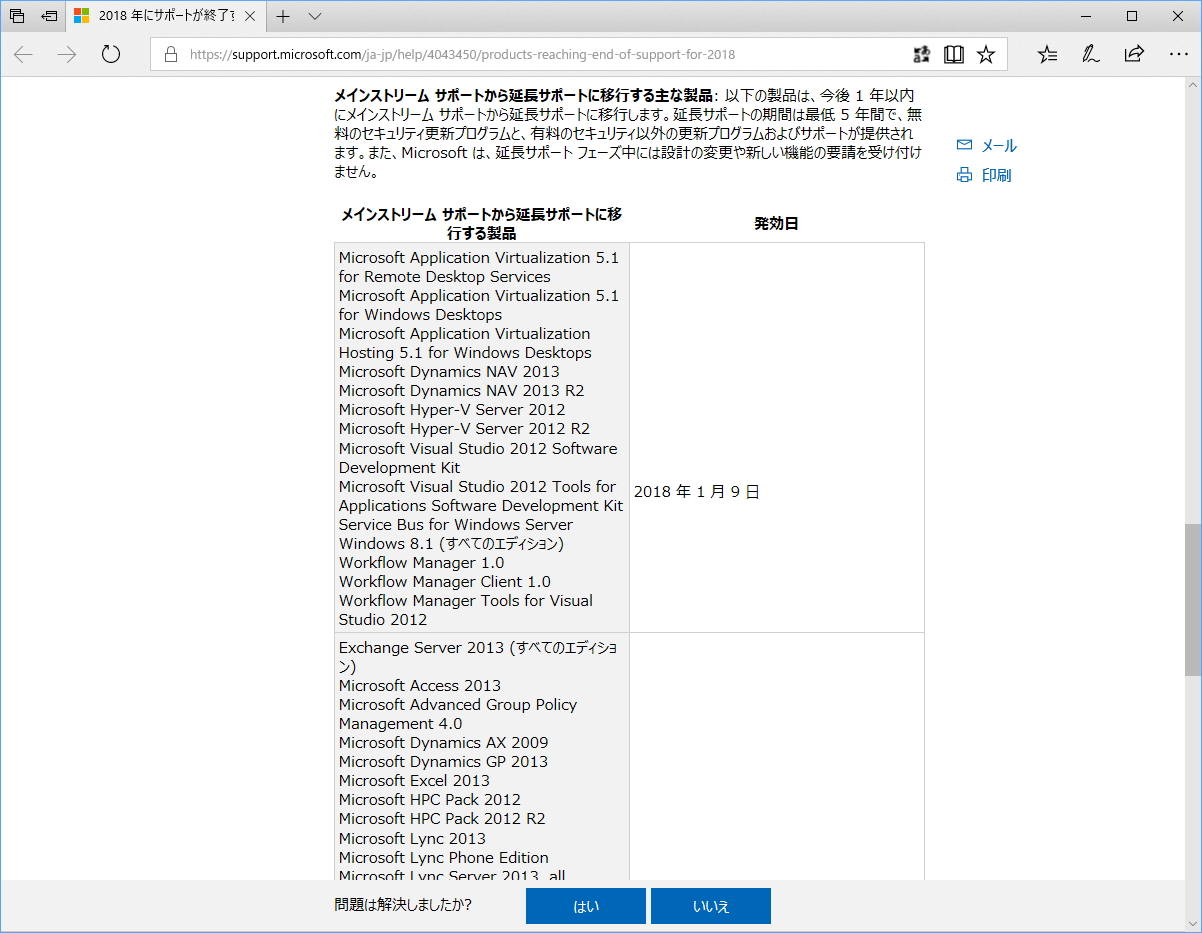Open a new tab with the plus button
The image size is (1202, 933).
[x=284, y=16]
